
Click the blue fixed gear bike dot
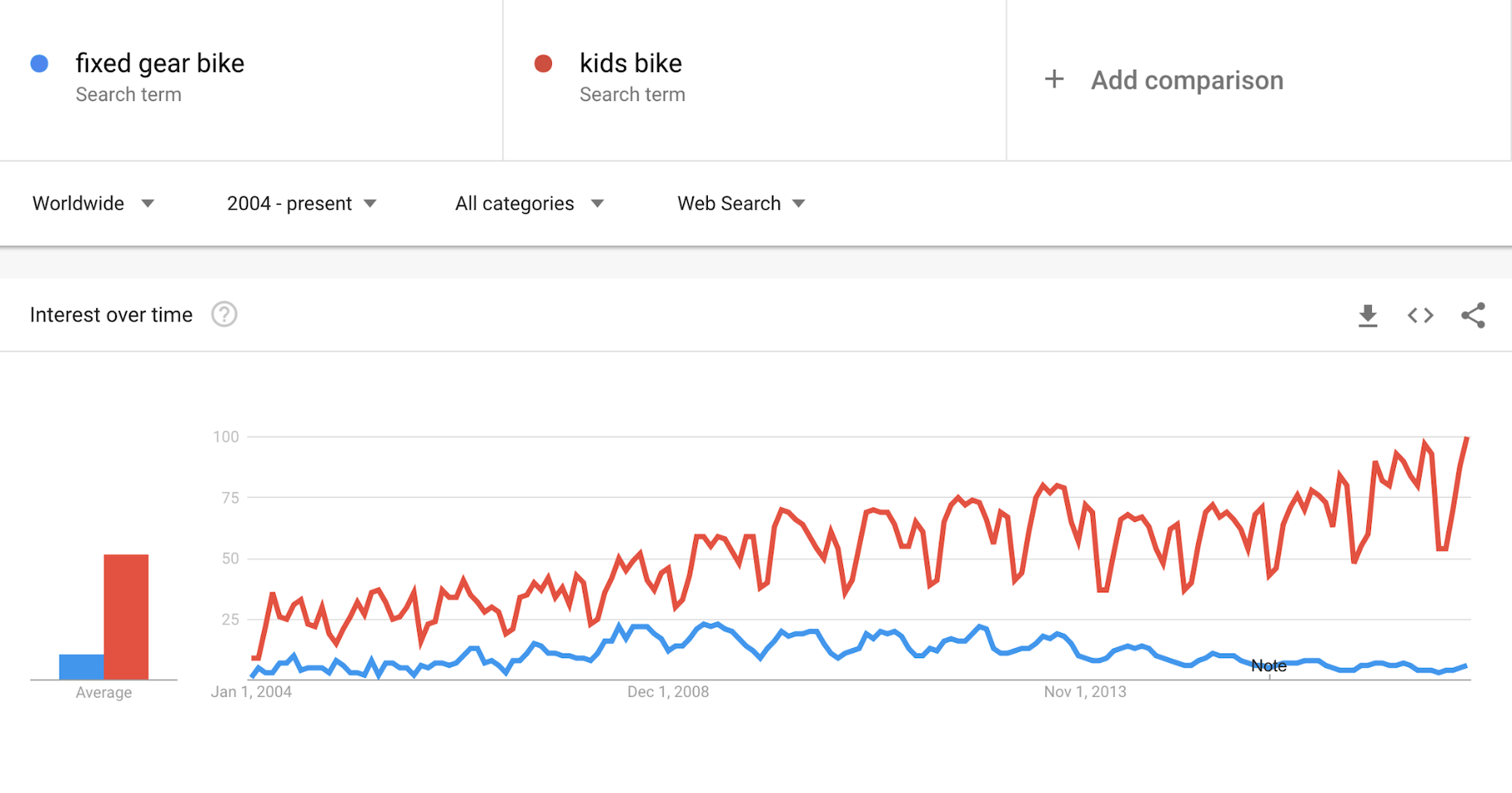39,64
